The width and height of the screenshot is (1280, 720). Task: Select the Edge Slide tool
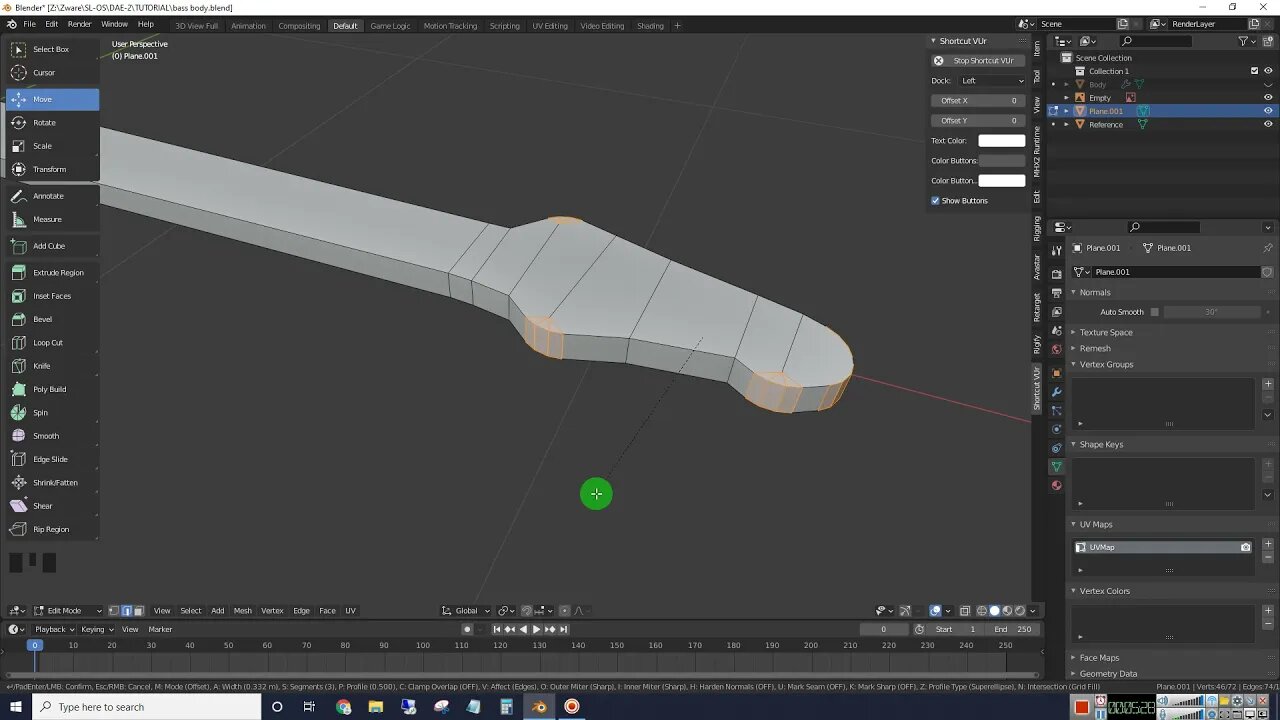click(52, 459)
